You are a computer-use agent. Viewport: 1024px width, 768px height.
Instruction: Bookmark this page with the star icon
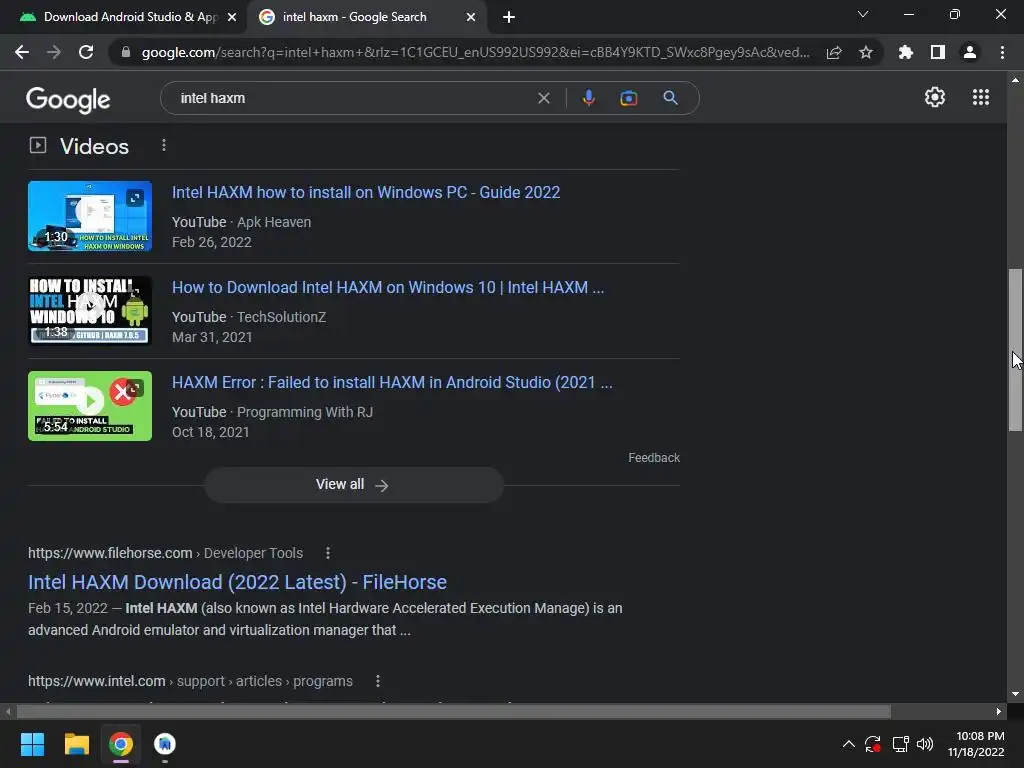866,53
